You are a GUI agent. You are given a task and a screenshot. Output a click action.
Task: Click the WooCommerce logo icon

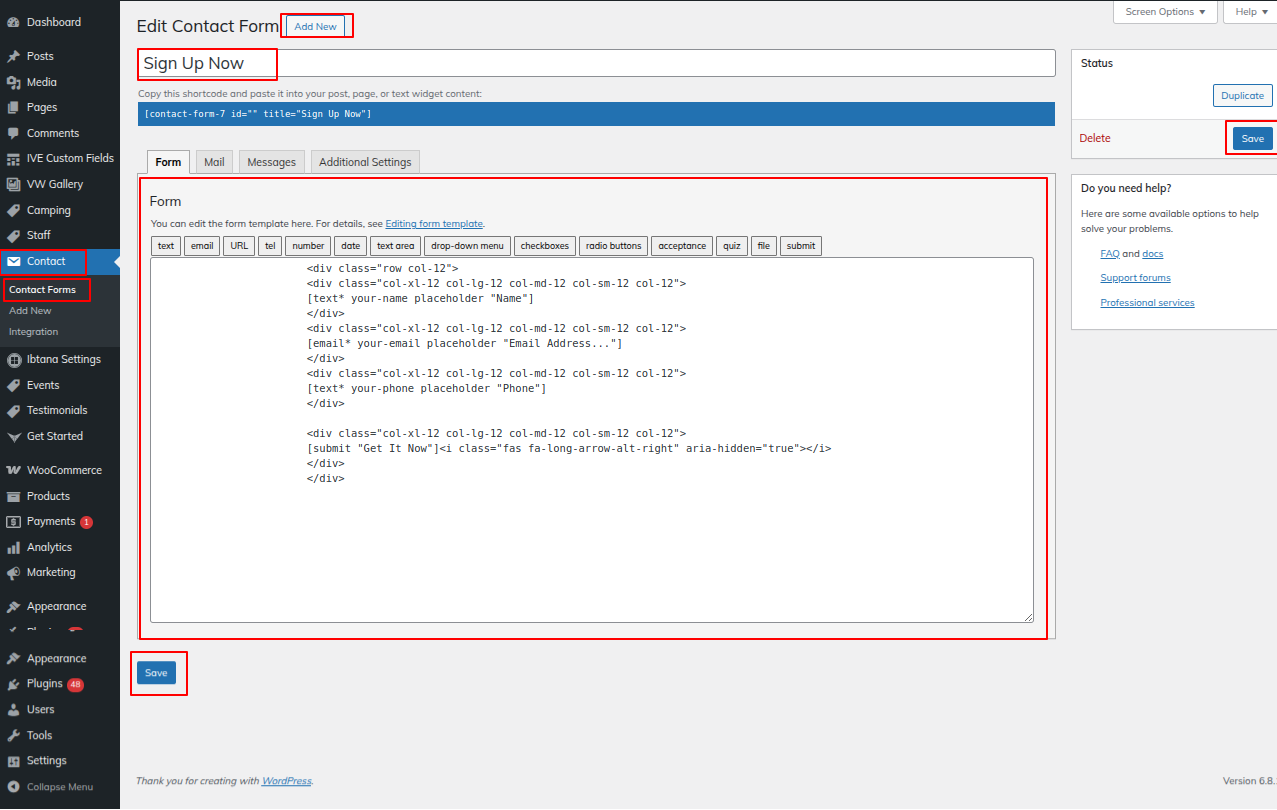[13, 470]
